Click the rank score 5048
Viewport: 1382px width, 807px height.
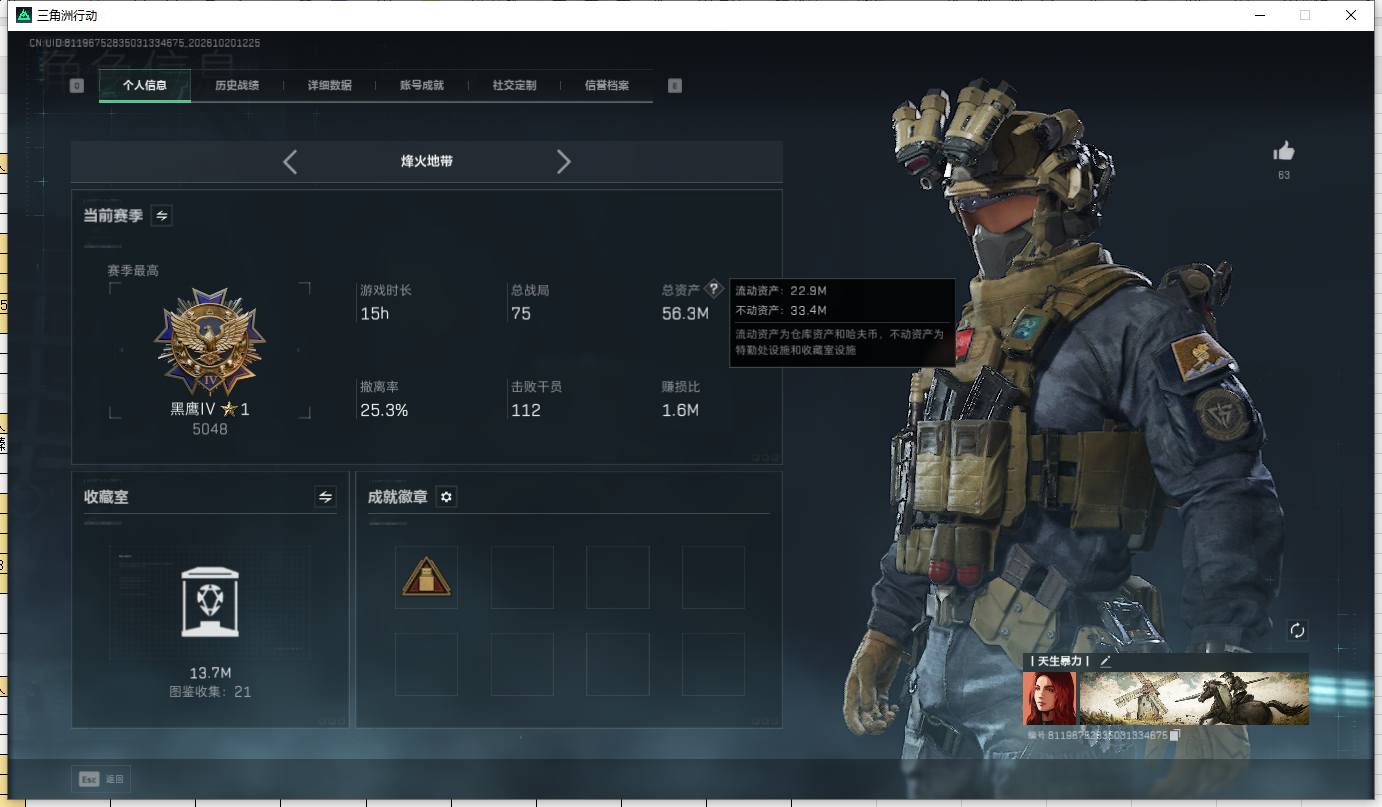(210, 429)
